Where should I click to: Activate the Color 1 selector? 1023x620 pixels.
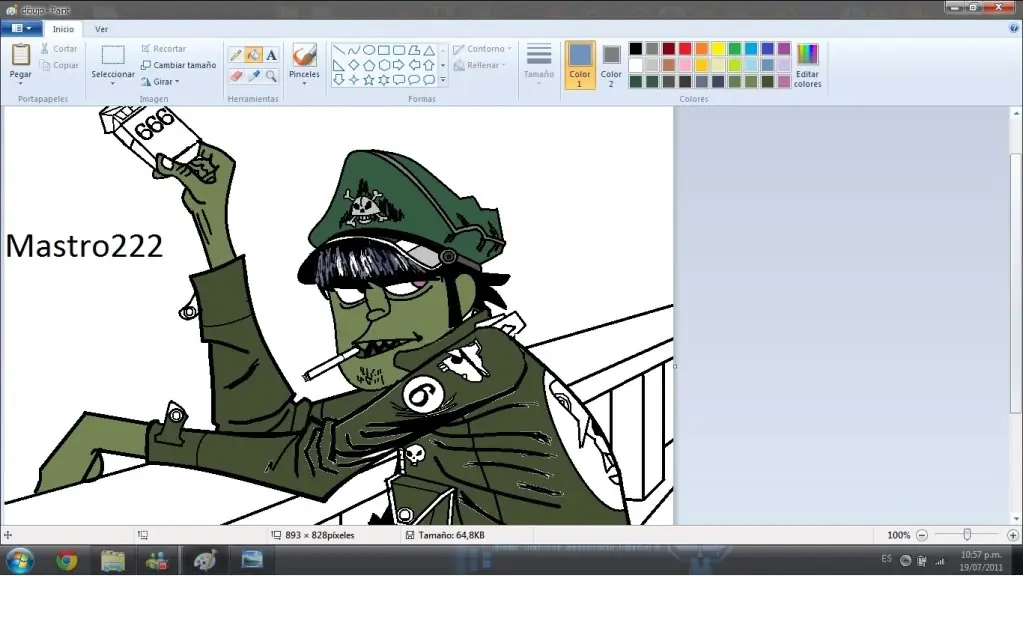coord(579,65)
